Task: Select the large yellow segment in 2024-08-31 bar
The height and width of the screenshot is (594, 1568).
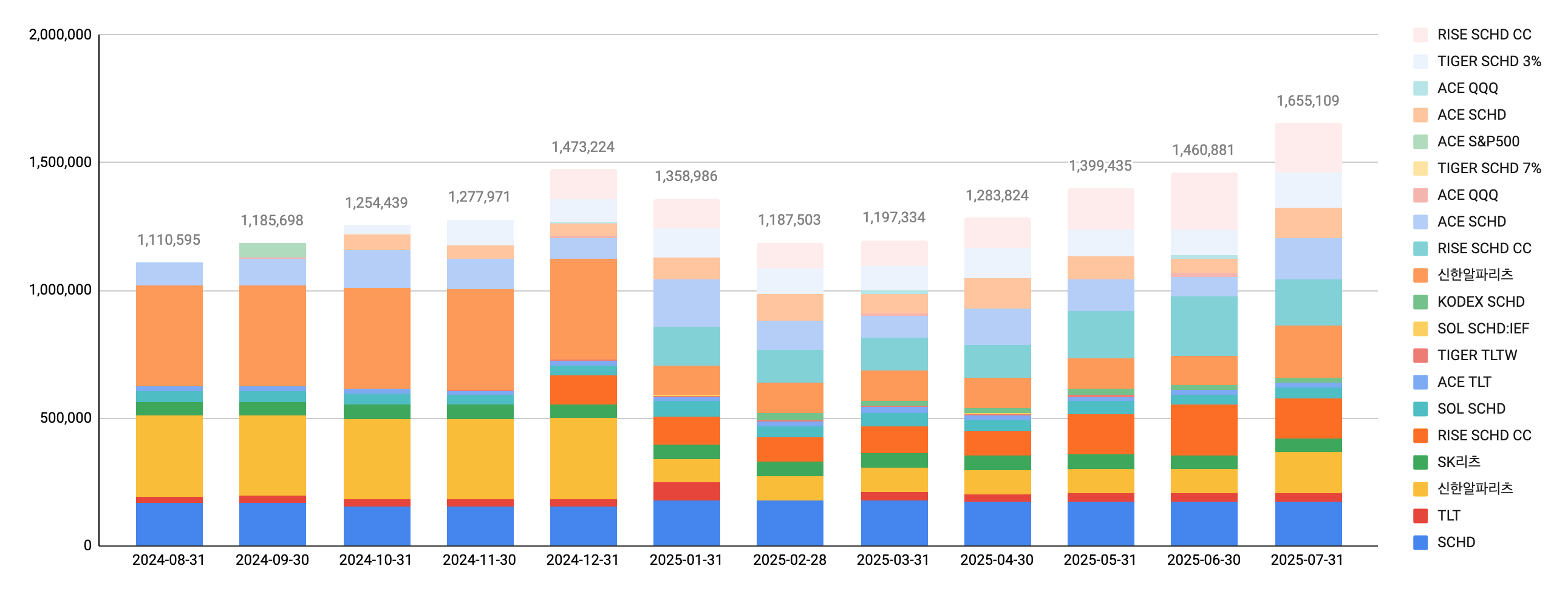Action: [x=169, y=456]
